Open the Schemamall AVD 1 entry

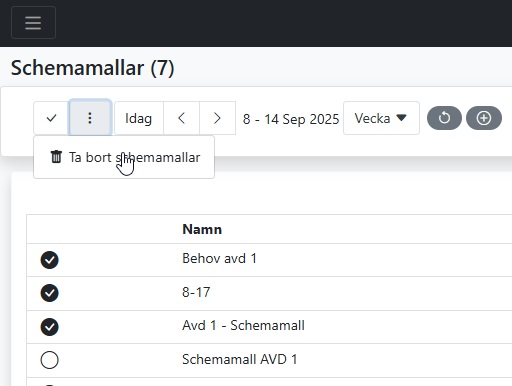(x=239, y=359)
